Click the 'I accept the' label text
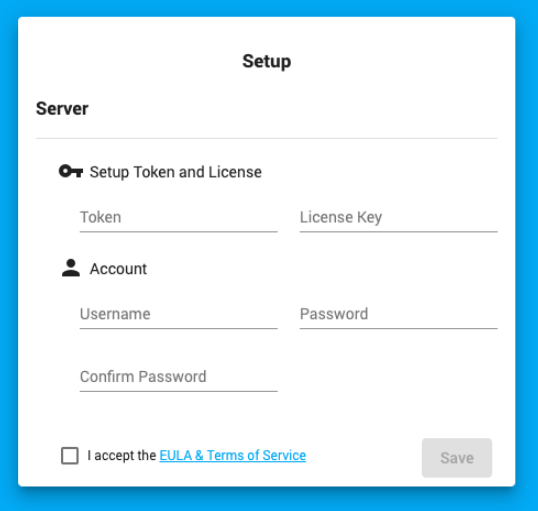538x511 pixels. click(121, 455)
